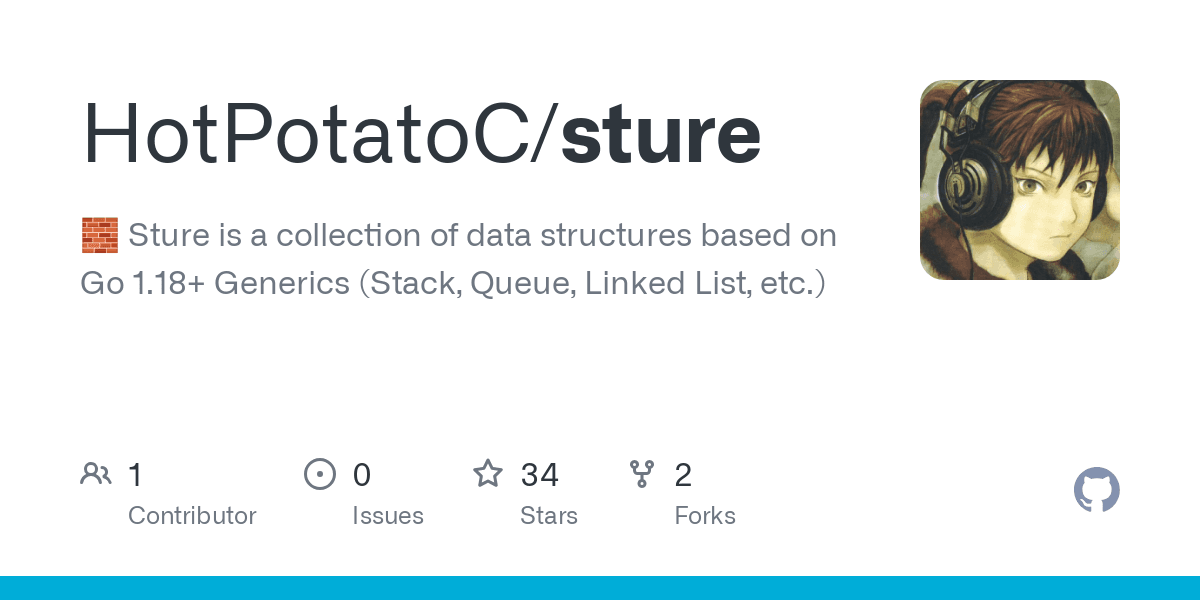Select the Contributor label
1200x600 pixels.
coord(192,516)
